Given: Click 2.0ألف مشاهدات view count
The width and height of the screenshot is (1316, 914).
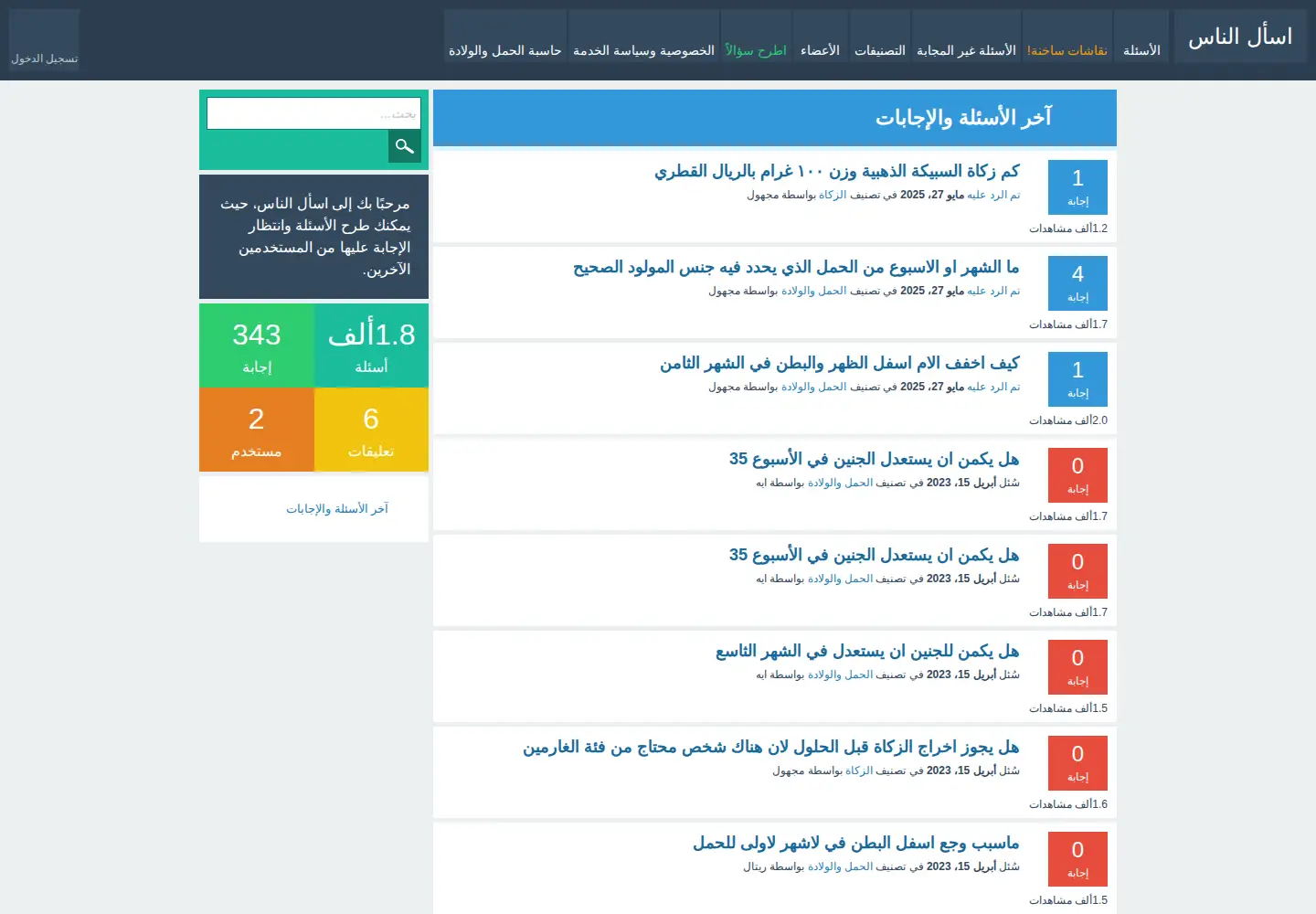Looking at the screenshot, I should coord(1068,420).
